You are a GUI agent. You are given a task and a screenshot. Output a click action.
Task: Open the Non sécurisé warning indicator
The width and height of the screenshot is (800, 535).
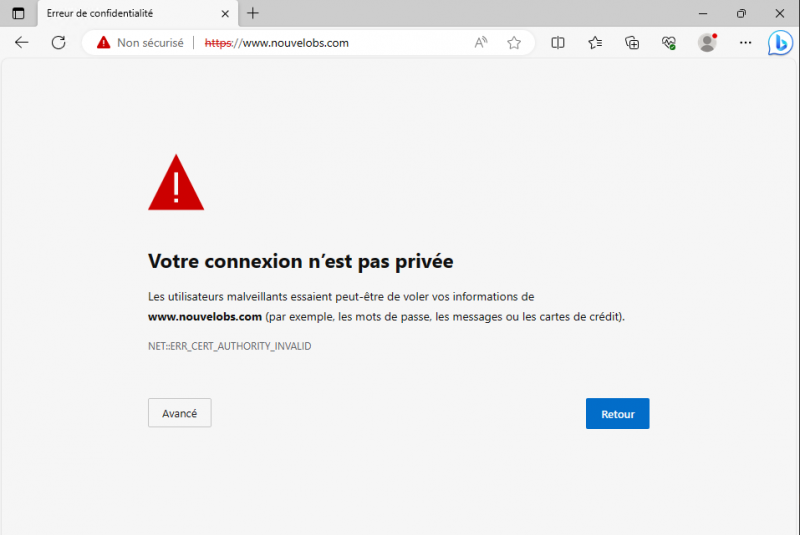(x=140, y=43)
